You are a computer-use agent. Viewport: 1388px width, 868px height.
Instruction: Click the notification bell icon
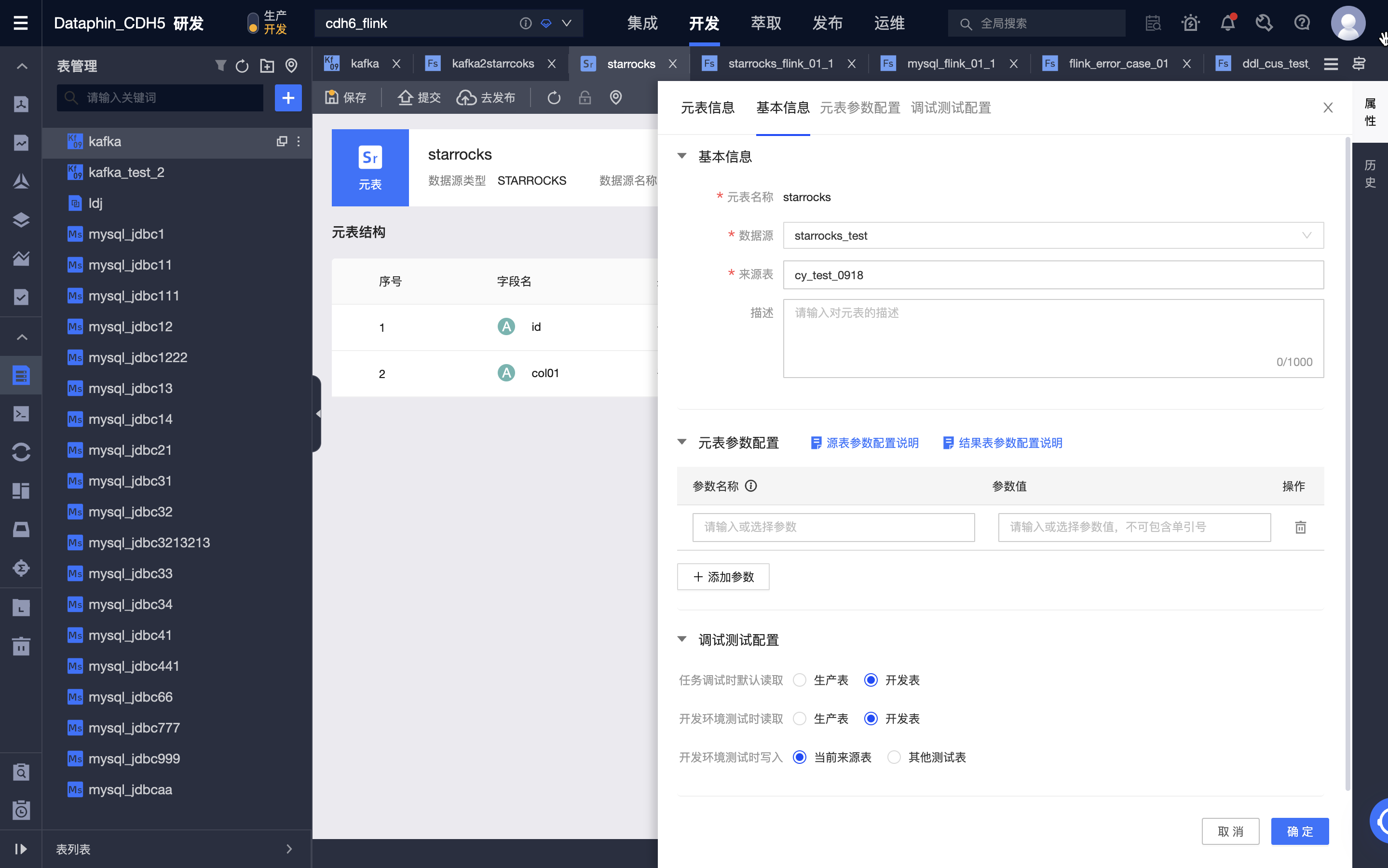tap(1227, 23)
